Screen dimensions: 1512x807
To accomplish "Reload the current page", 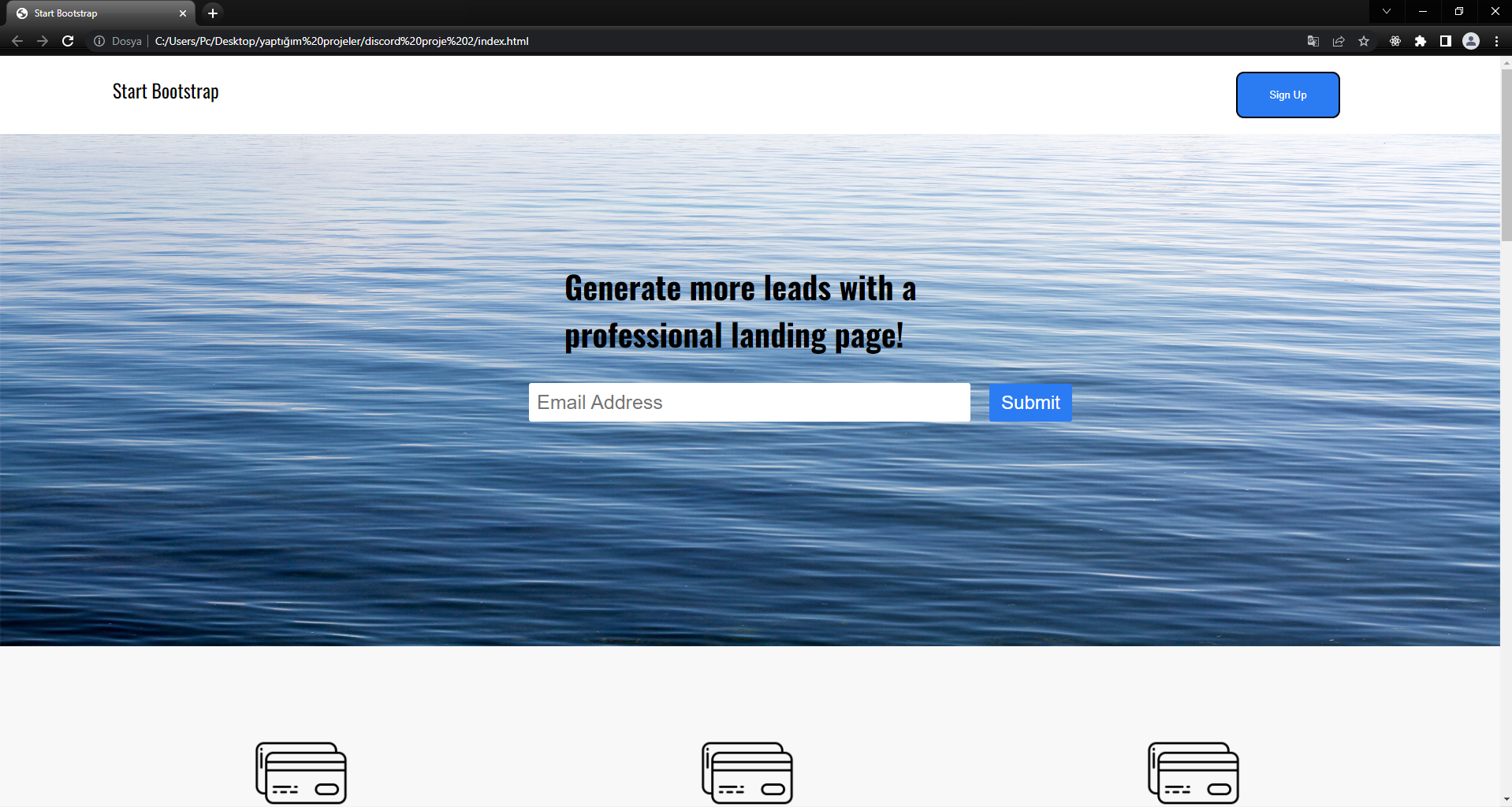I will point(68,41).
